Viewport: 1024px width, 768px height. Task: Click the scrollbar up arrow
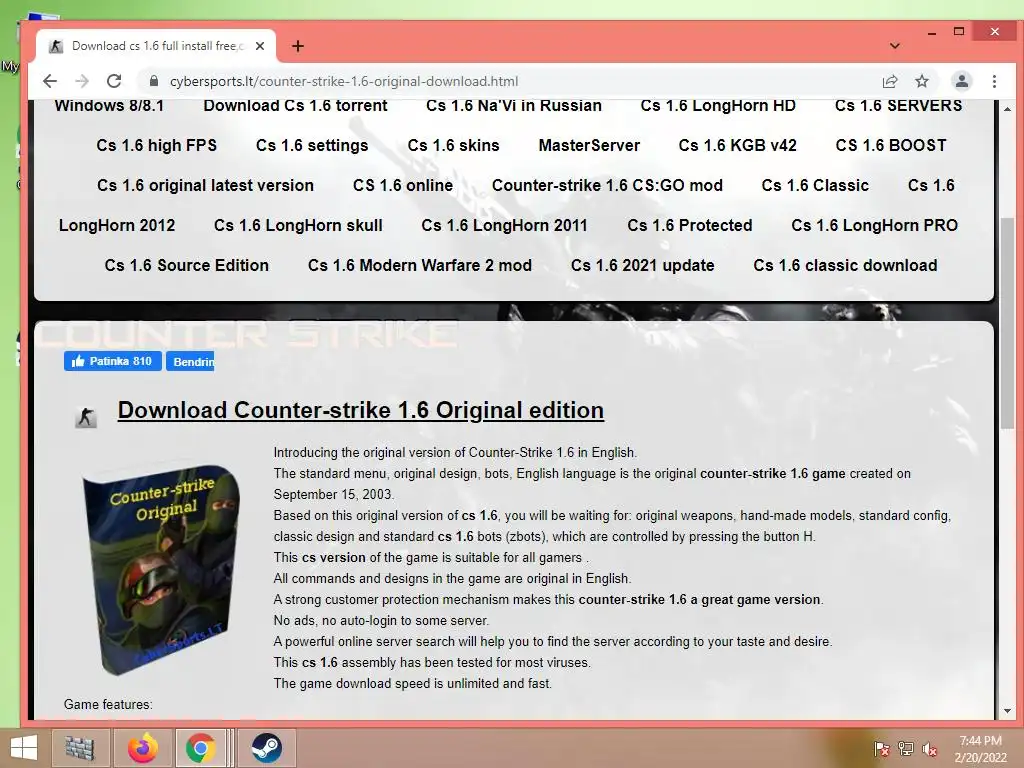click(x=1007, y=108)
